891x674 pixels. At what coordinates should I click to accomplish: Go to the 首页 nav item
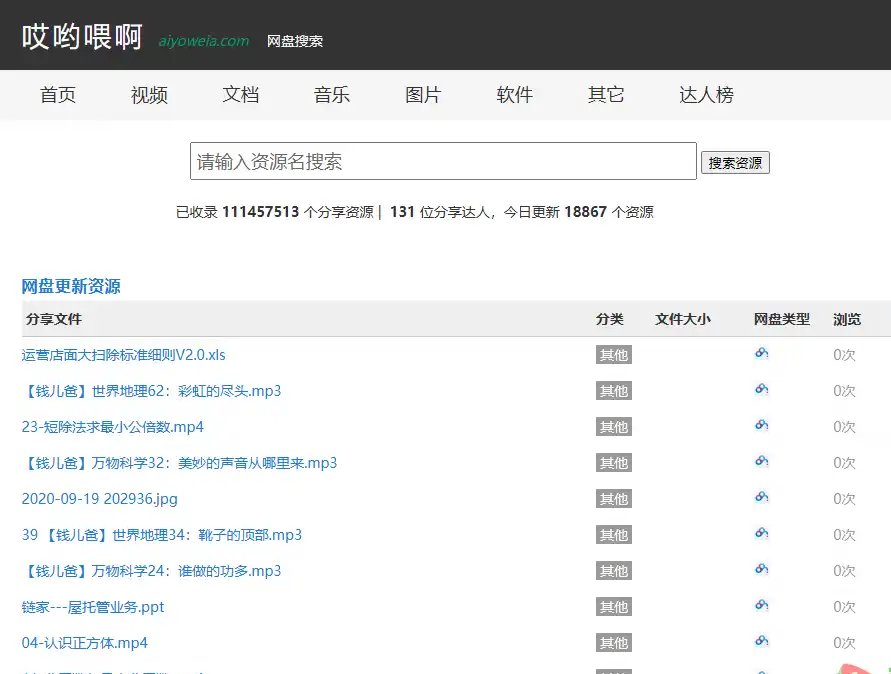pyautogui.click(x=57, y=94)
